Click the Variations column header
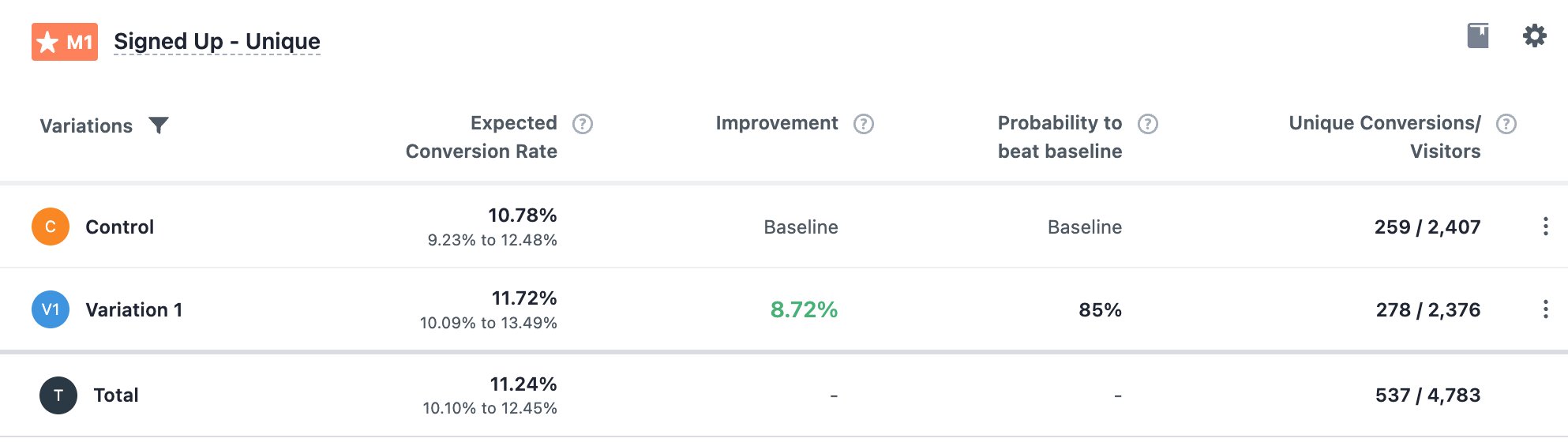The height and width of the screenshot is (442, 1568). pos(86,126)
